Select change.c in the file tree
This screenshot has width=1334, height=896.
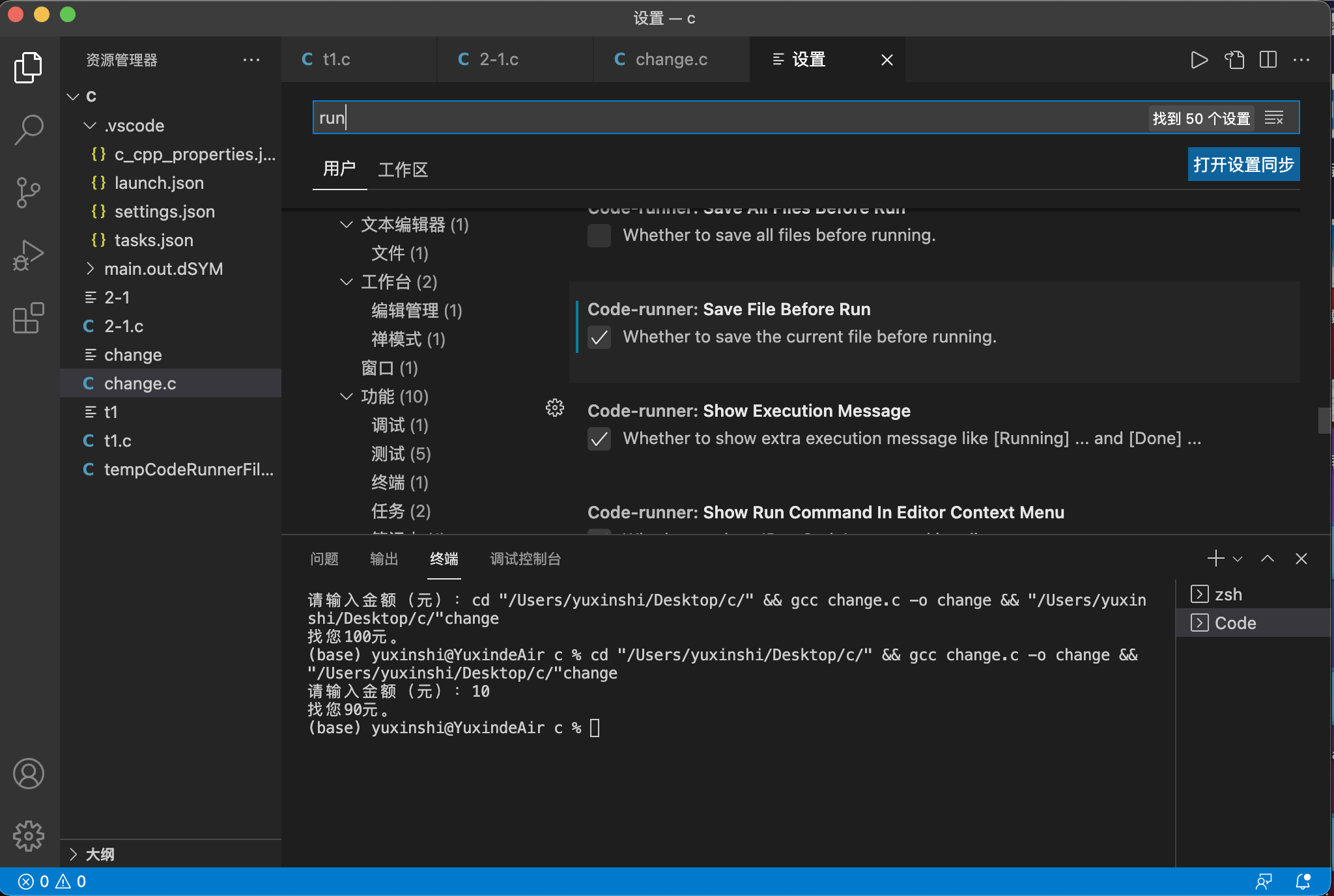coord(171,383)
